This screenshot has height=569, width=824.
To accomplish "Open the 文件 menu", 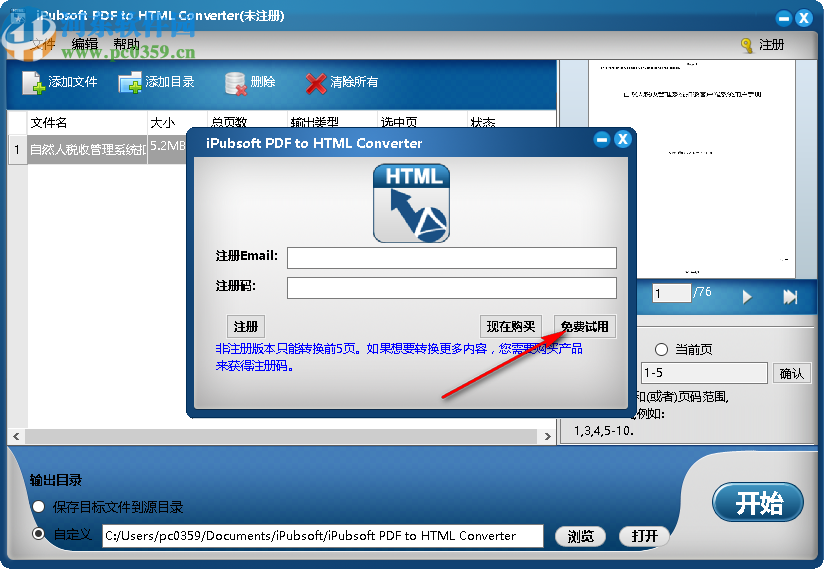I will point(43,44).
